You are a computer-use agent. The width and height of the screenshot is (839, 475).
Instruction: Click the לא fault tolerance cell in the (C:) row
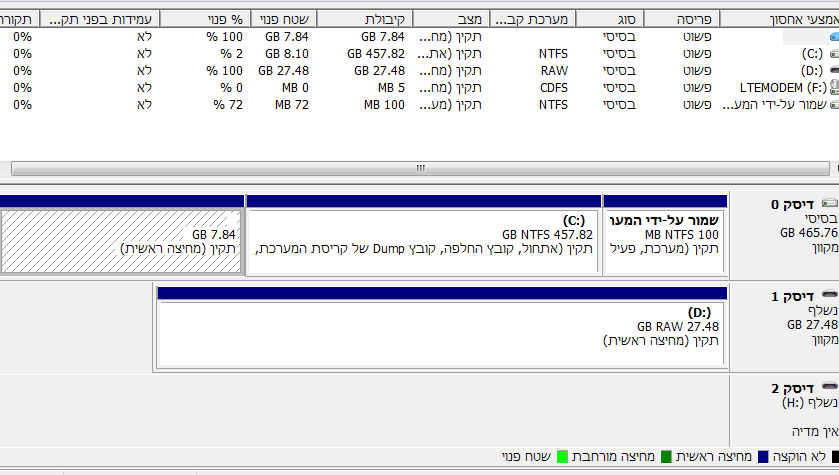pos(144,54)
